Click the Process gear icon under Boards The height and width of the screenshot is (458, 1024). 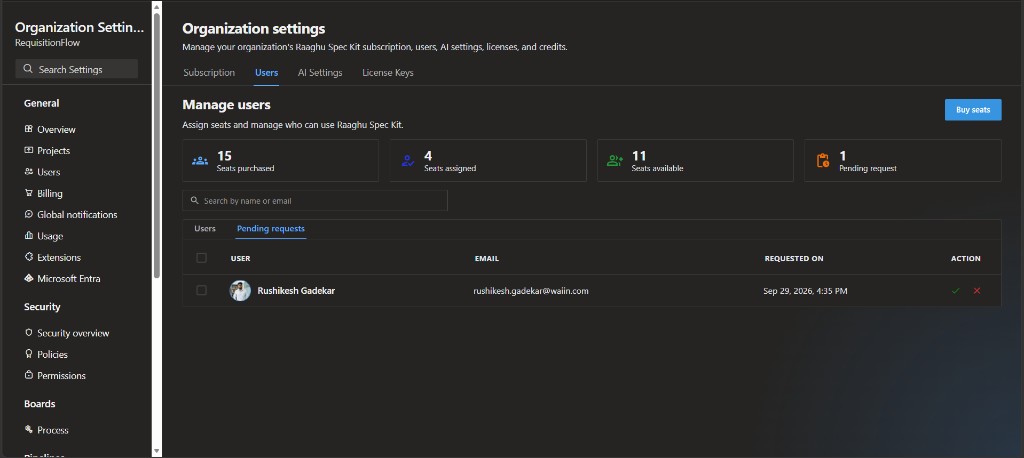tap(29, 430)
